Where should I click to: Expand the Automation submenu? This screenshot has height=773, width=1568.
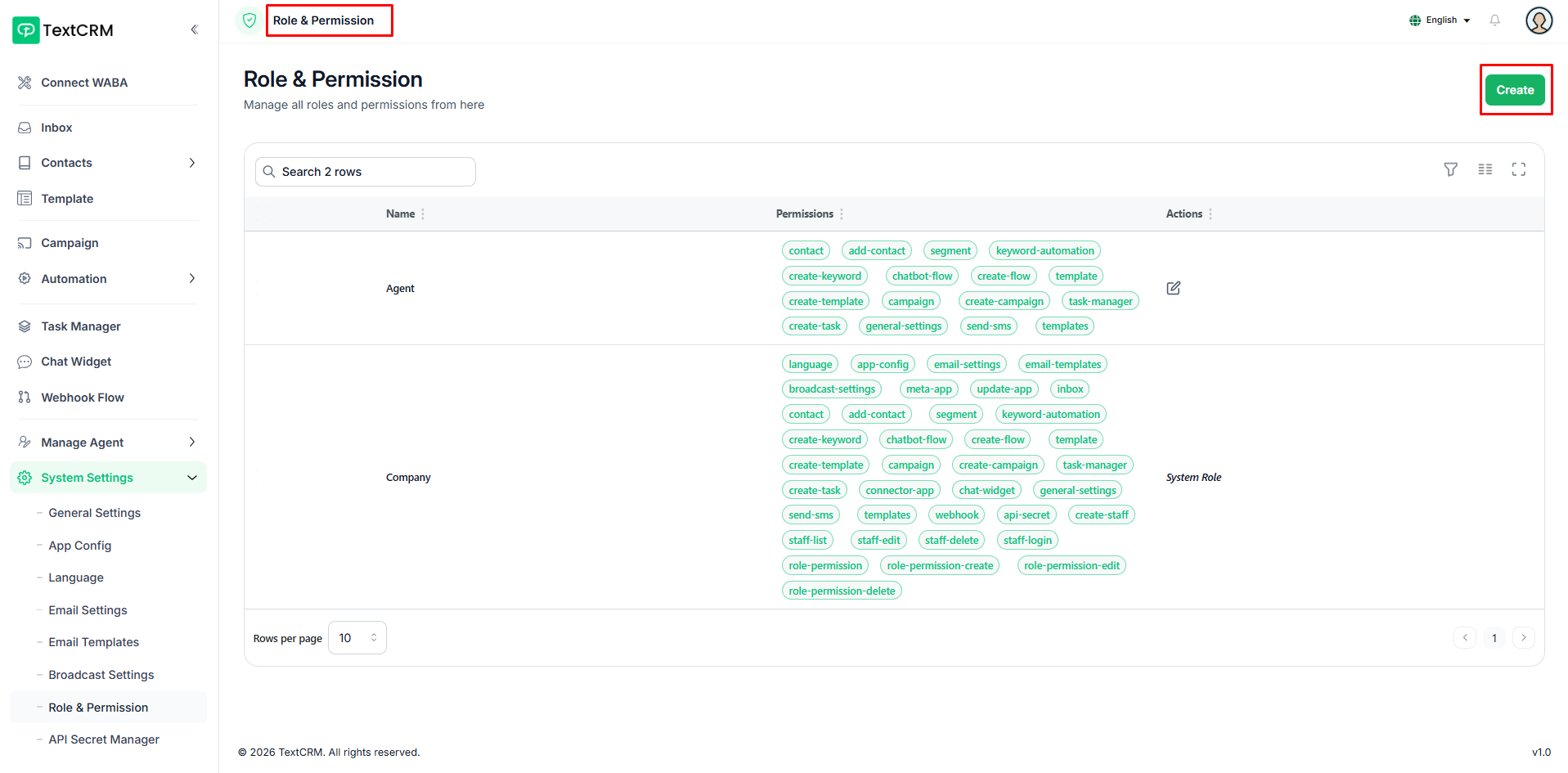(x=192, y=279)
